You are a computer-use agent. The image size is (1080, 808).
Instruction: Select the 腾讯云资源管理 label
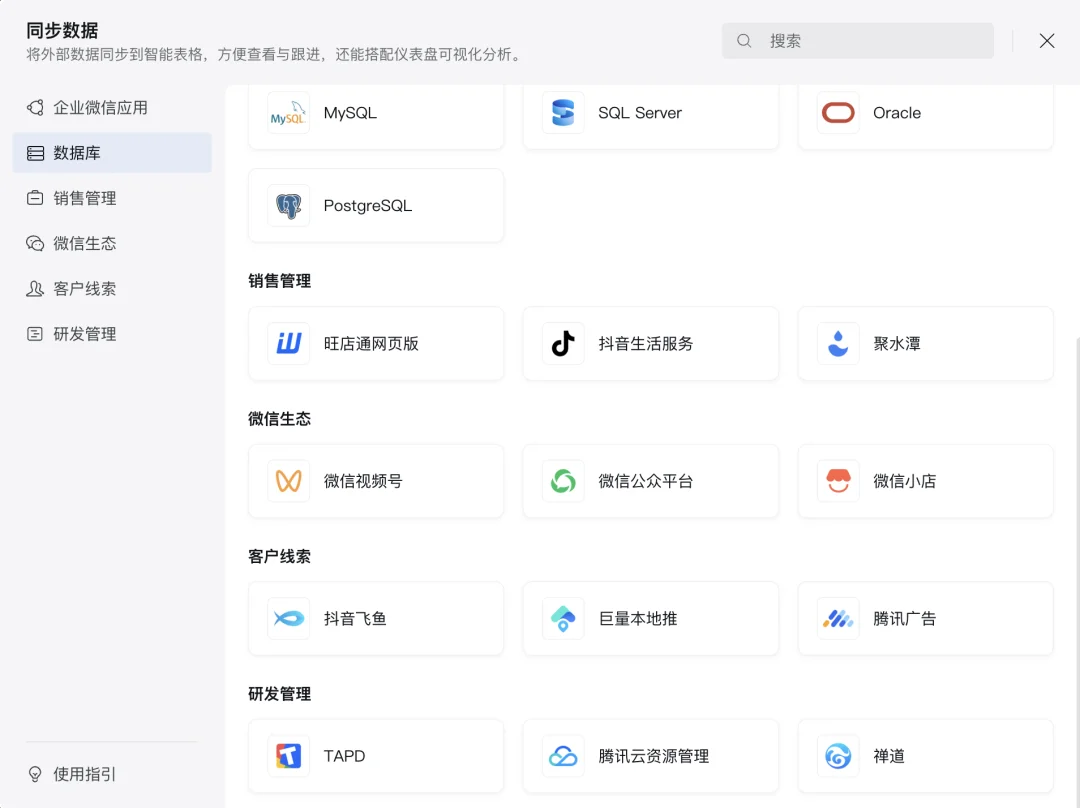[654, 756]
